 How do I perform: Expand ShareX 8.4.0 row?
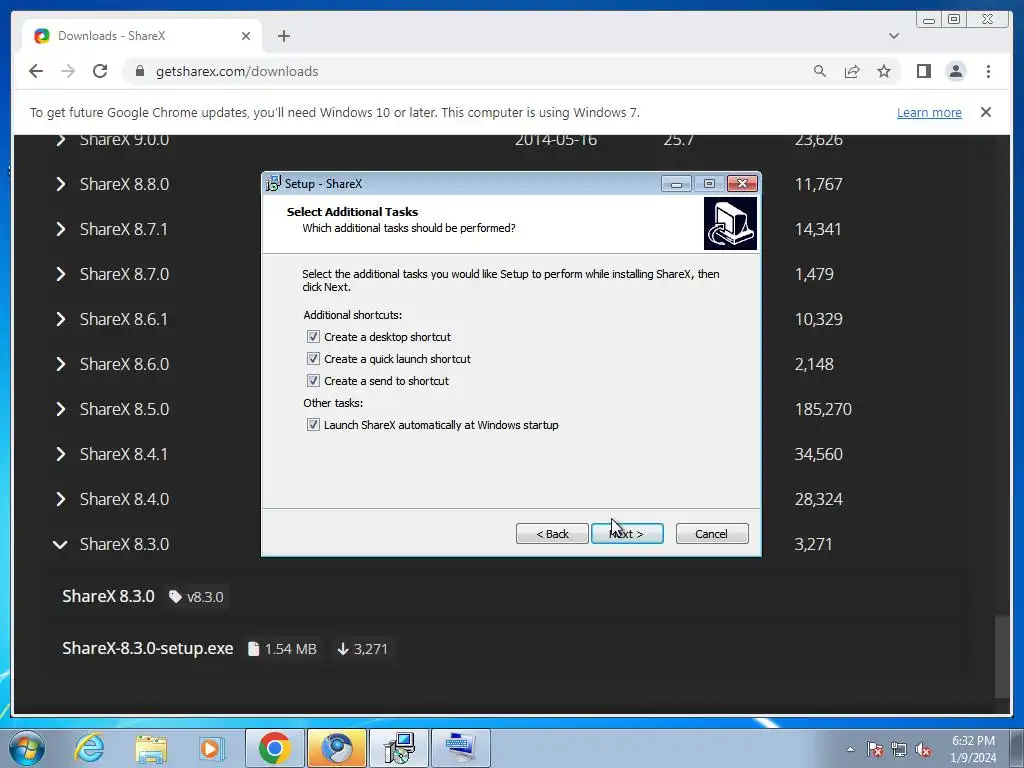(x=61, y=500)
